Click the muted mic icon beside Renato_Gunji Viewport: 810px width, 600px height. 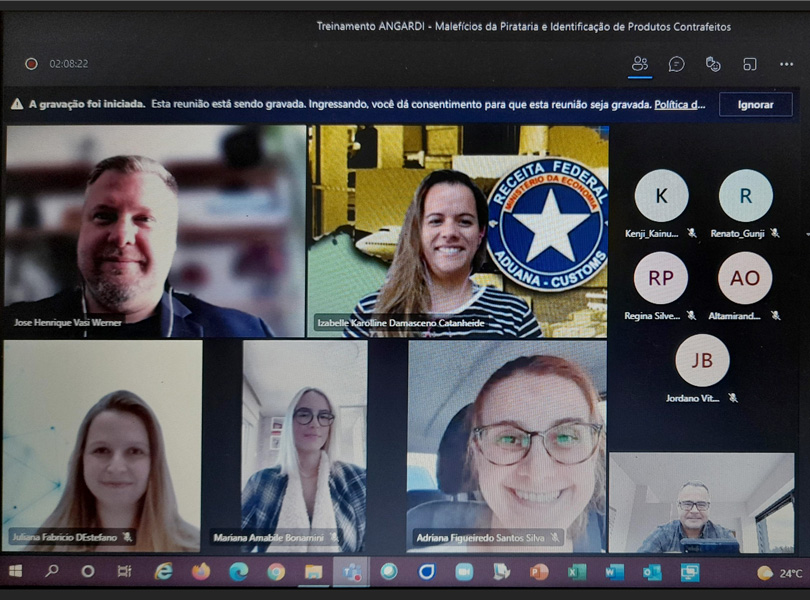pos(774,233)
